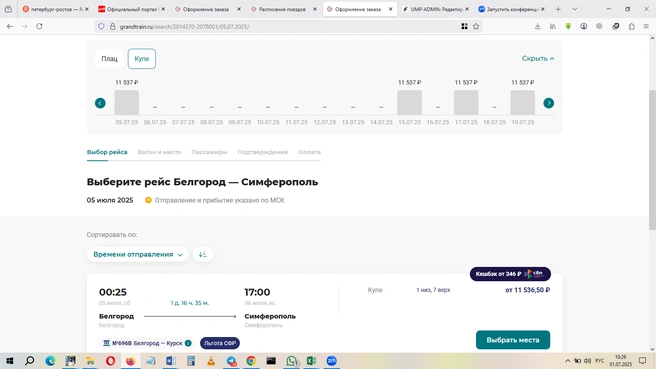The image size is (656, 369).
Task: Expand the browser tabs list chevron
Action: pyautogui.click(x=574, y=9)
